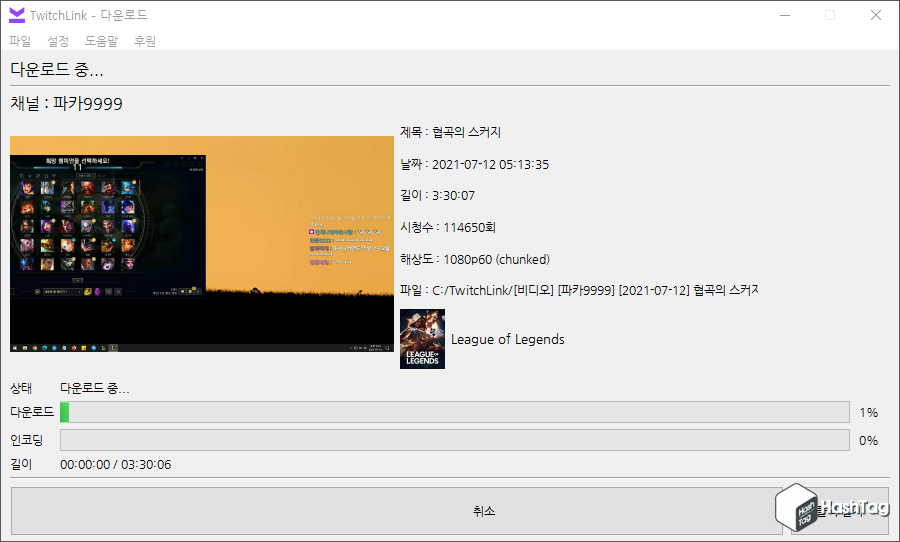Click the resolution 1080p60 (chunked)
This screenshot has width=900, height=542.
click(496, 260)
